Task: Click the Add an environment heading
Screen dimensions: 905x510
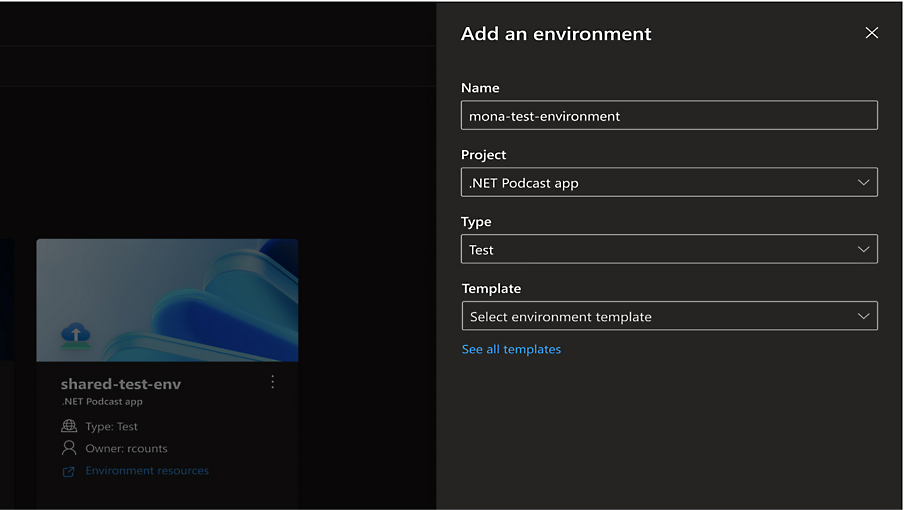Action: (x=556, y=34)
